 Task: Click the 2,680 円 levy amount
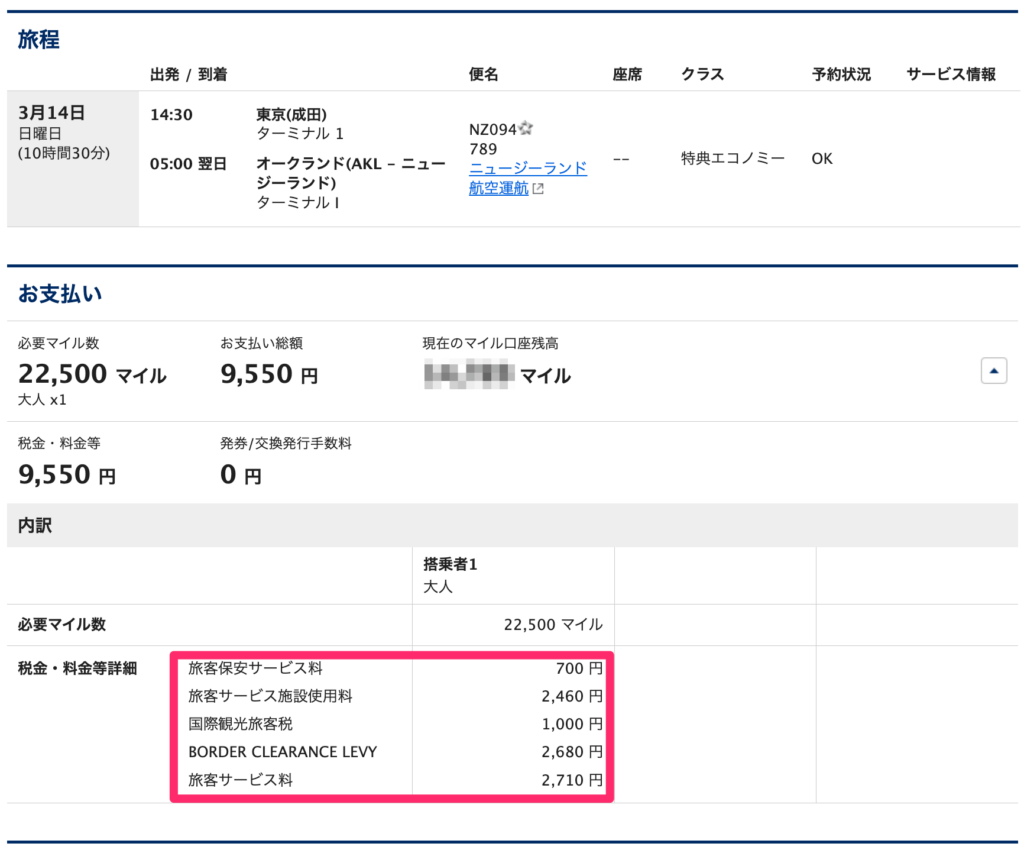tap(572, 752)
